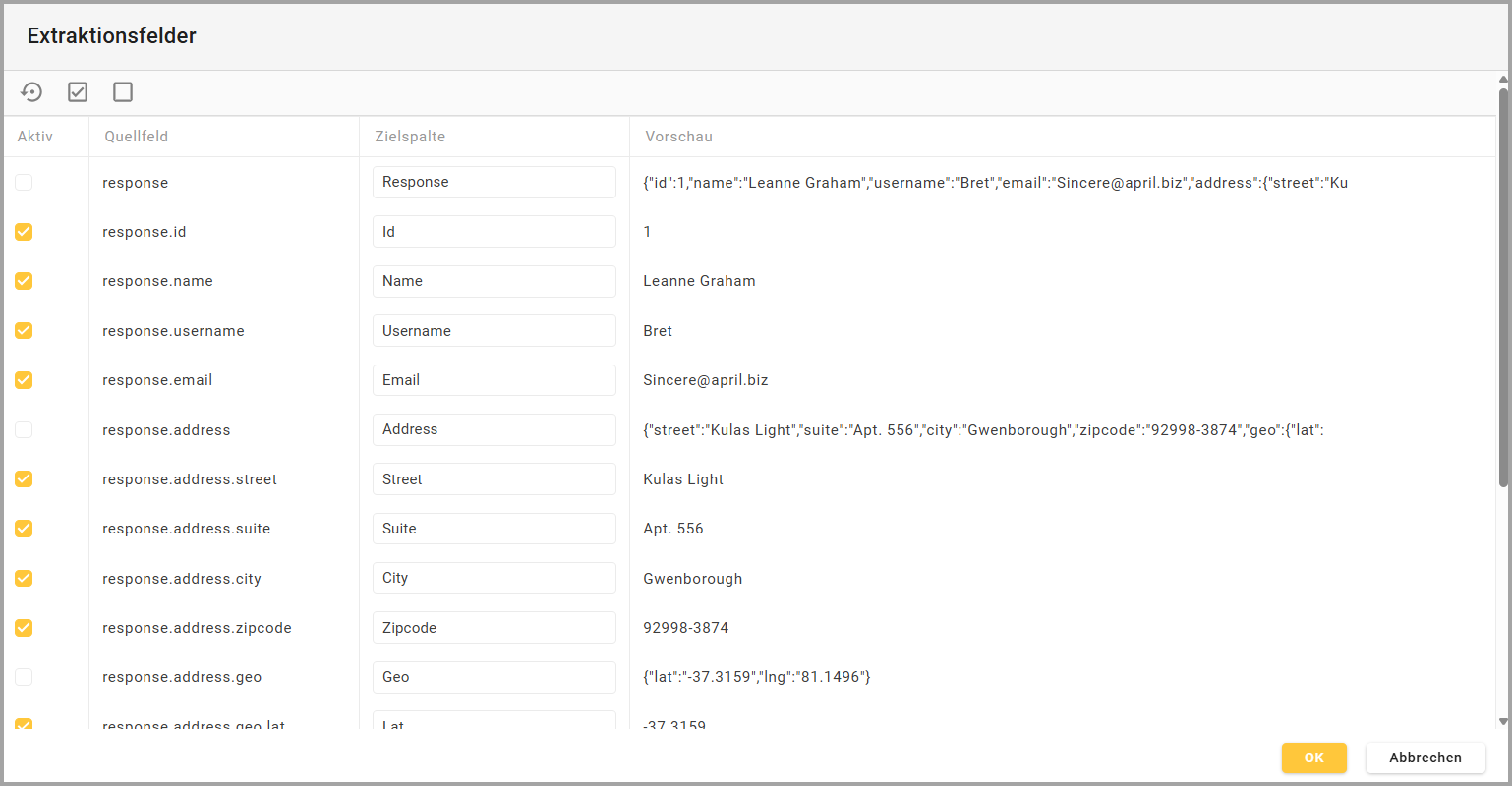This screenshot has width=1512, height=786.
Task: Uncheck the response.address.city checkbox
Action: (24, 579)
